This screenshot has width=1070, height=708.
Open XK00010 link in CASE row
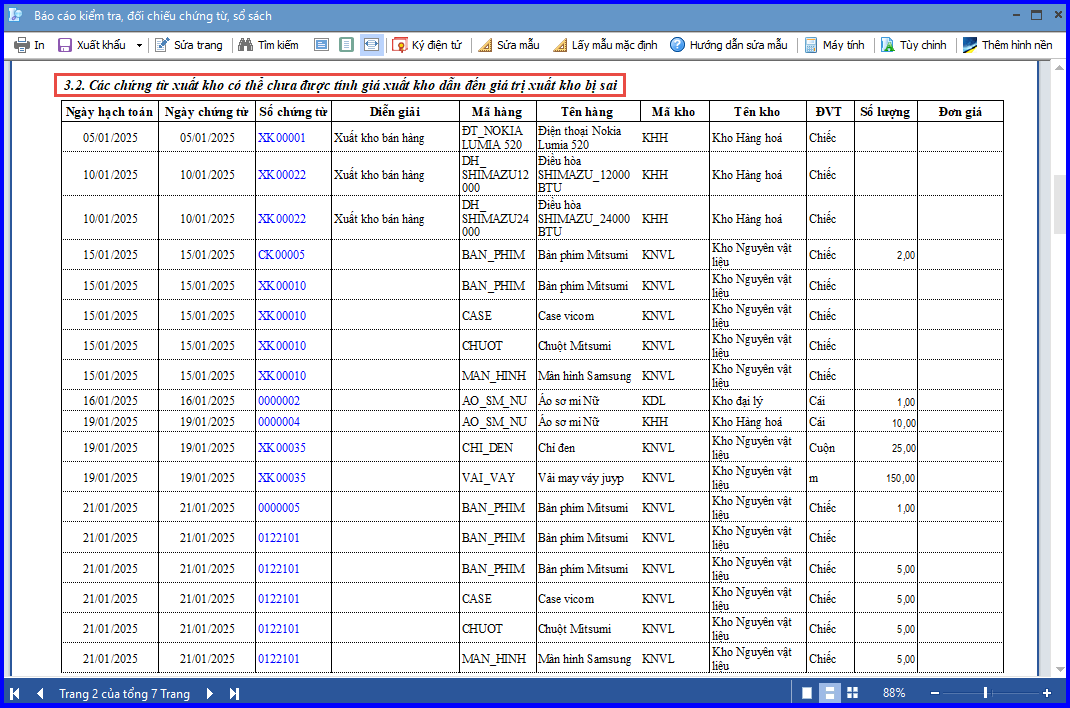[x=282, y=316]
